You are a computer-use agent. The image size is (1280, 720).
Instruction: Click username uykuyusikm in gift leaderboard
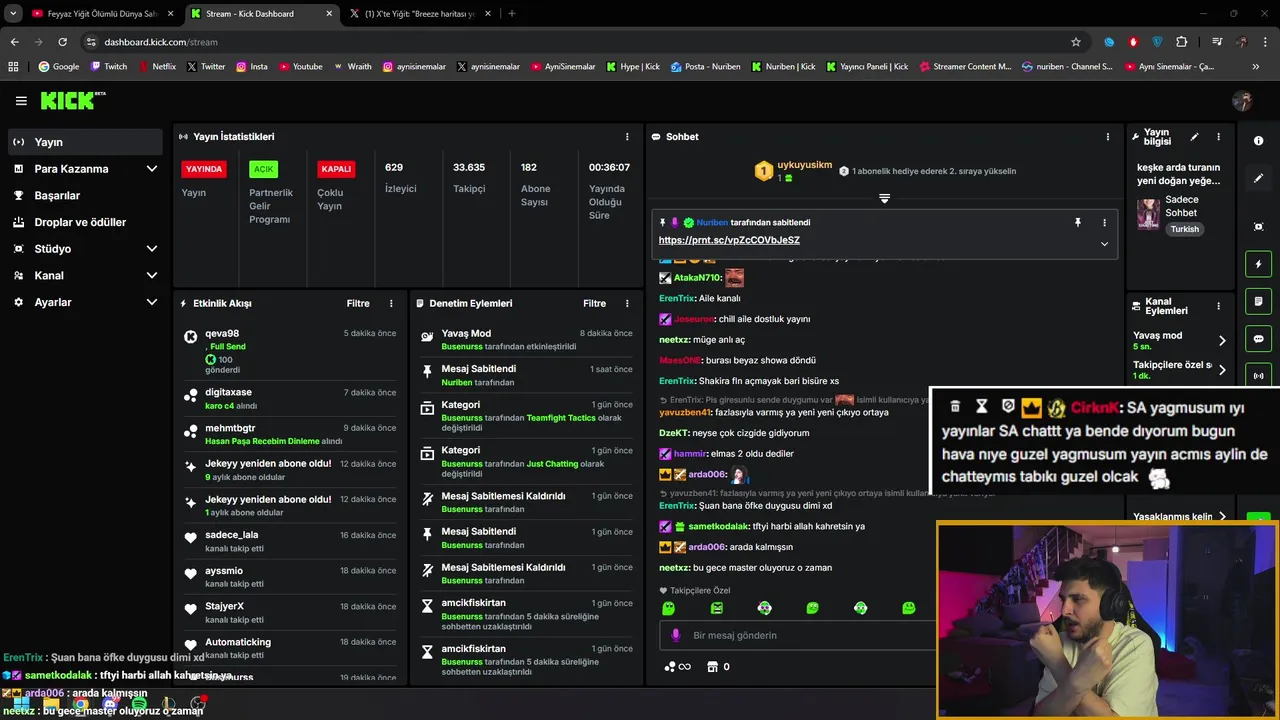(x=805, y=165)
